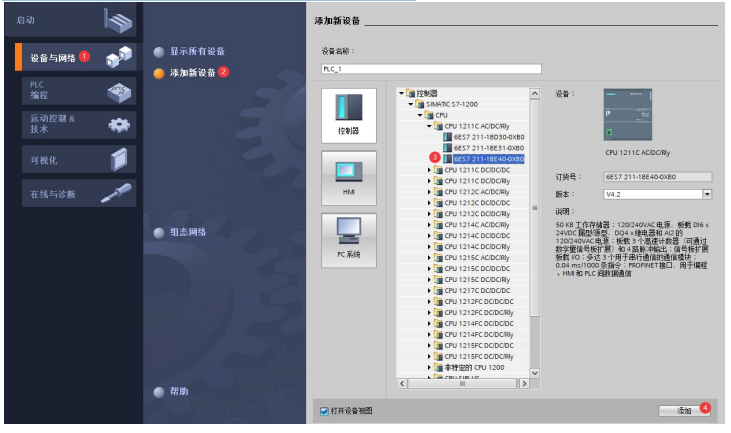731x433 pixels.
Task: Select module 6ES7 211-1BE40-0XB0
Action: [489, 159]
